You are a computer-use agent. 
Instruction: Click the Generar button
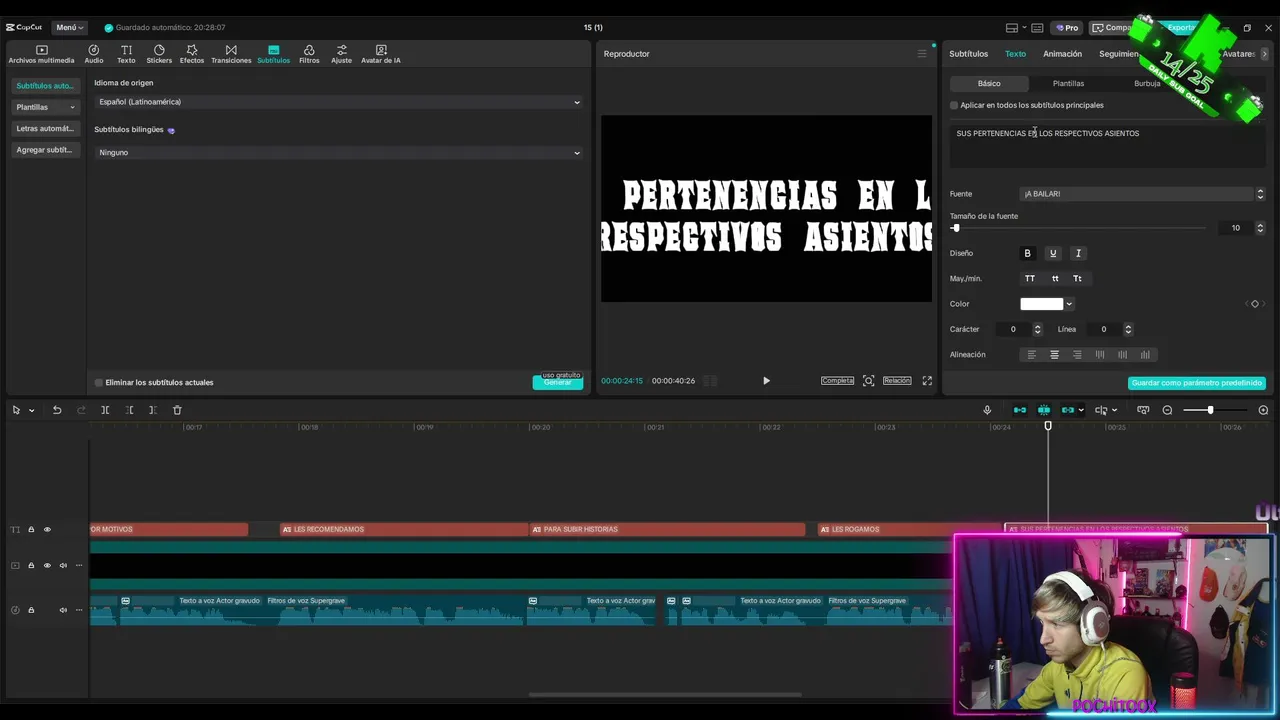(x=557, y=383)
